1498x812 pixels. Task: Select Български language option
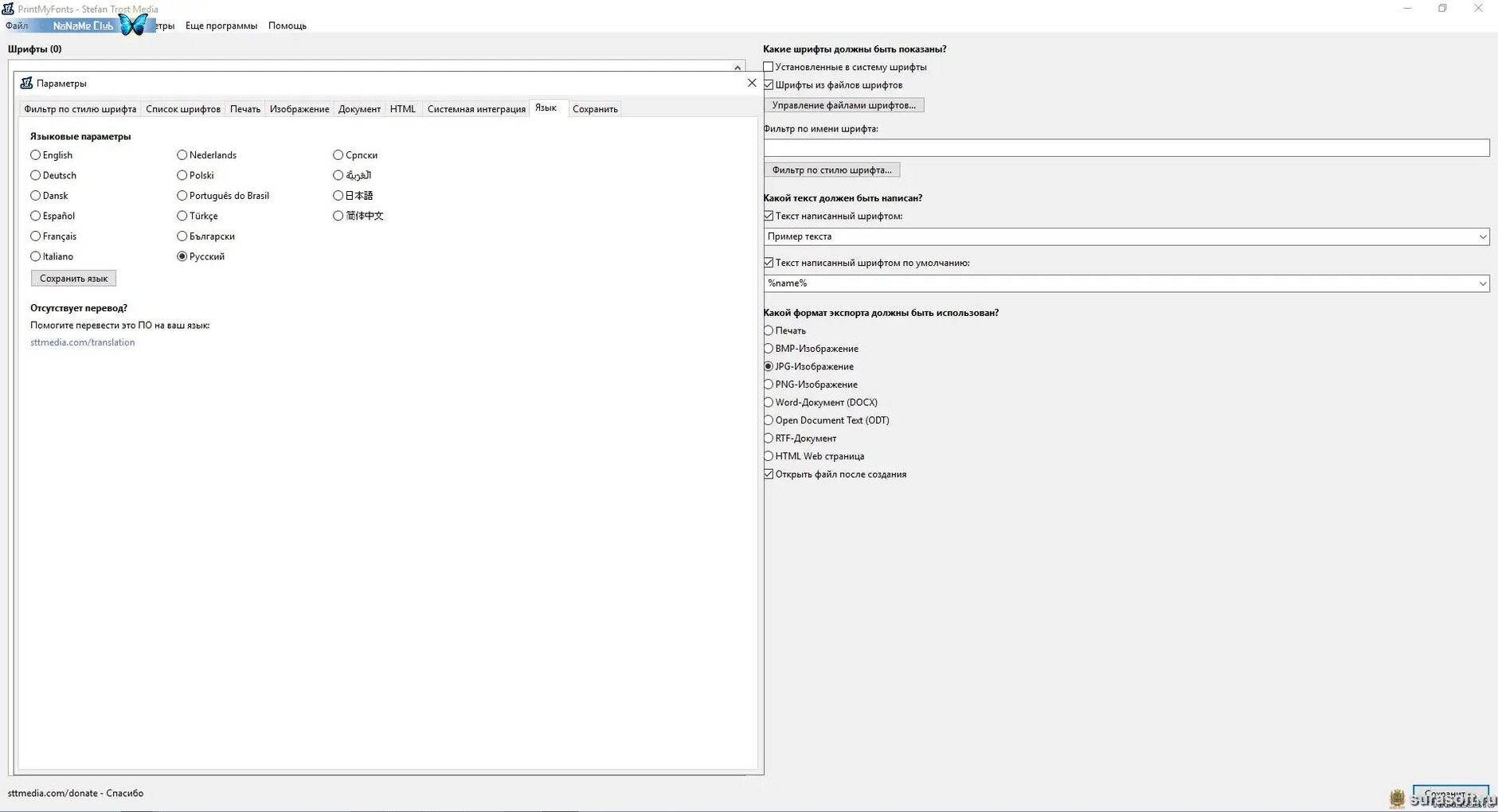206,236
